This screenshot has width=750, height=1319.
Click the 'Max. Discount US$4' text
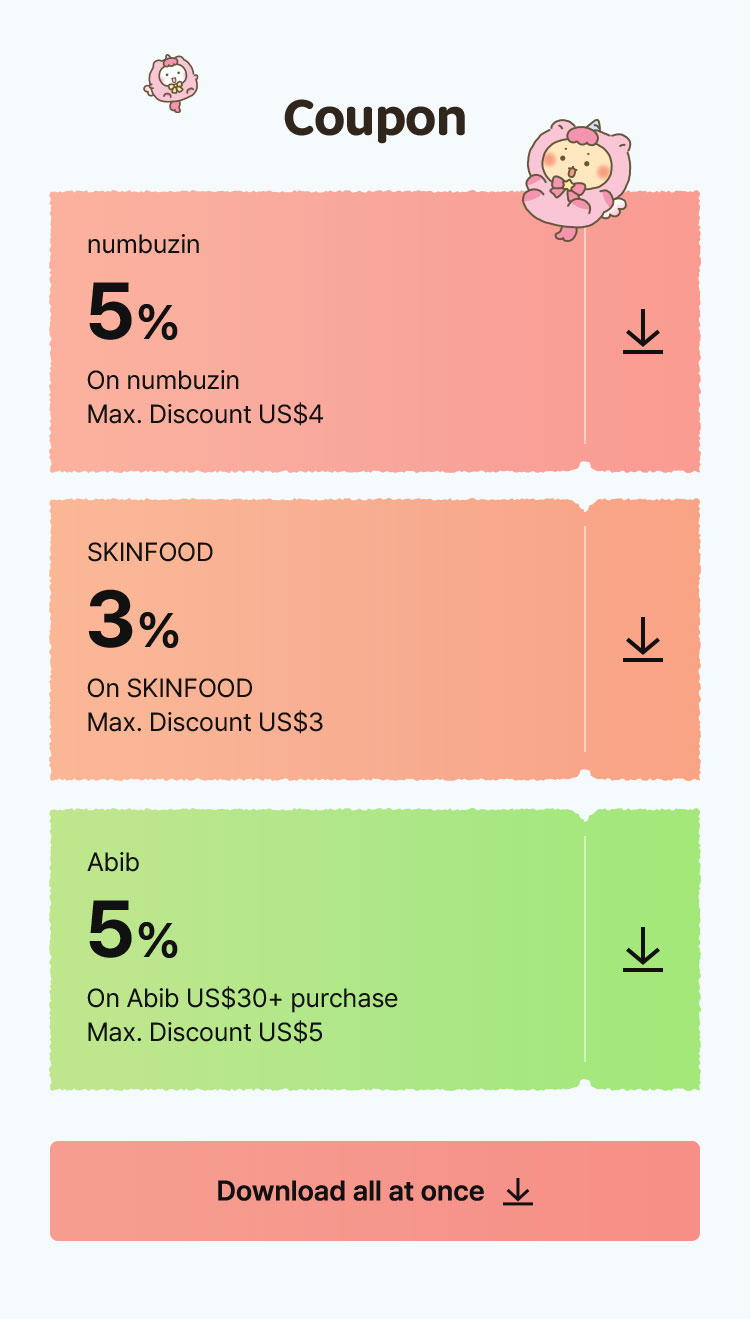point(205,414)
